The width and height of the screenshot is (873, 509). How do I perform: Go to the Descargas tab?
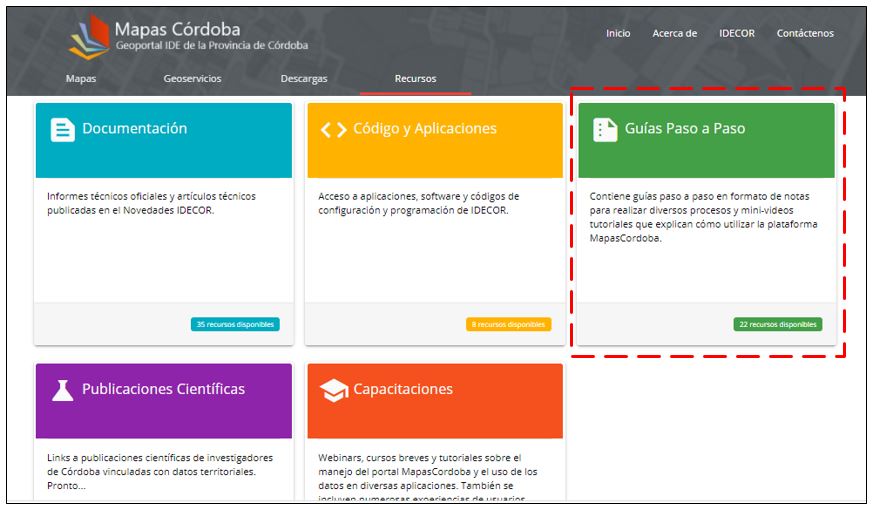tap(304, 79)
